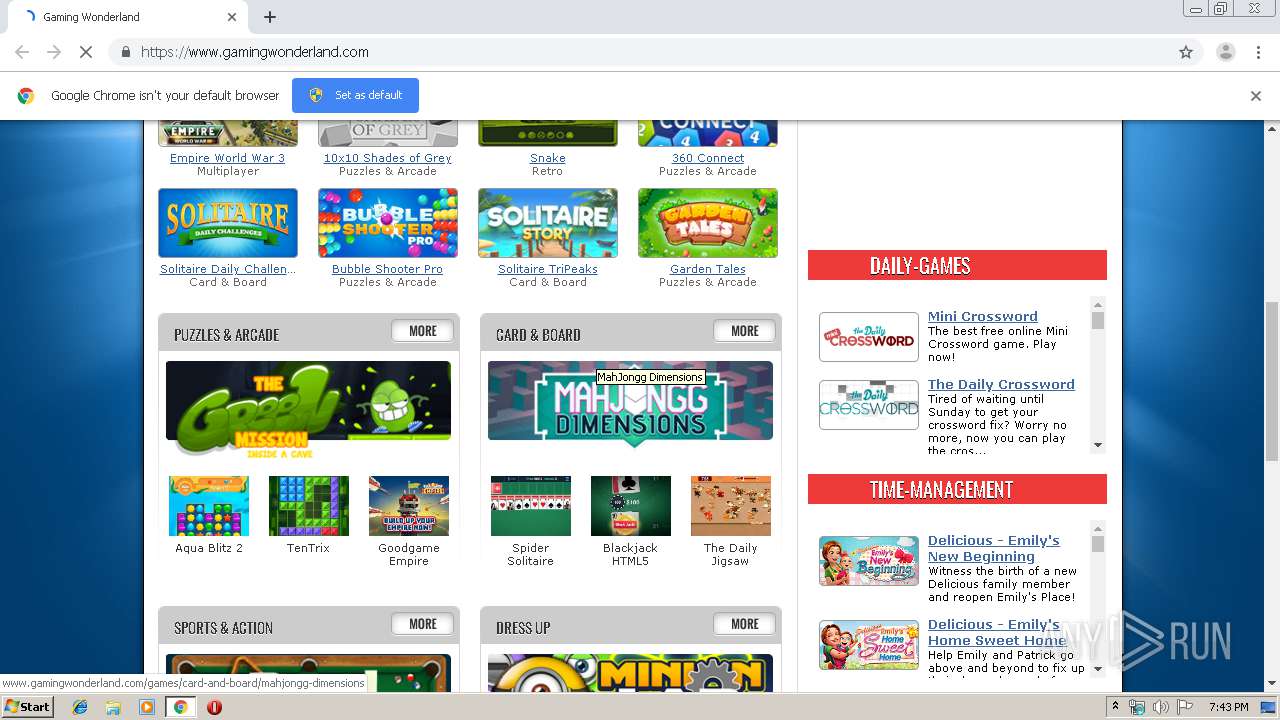
Task: Open the Solitaire TriPeaks text link
Action: coord(548,269)
